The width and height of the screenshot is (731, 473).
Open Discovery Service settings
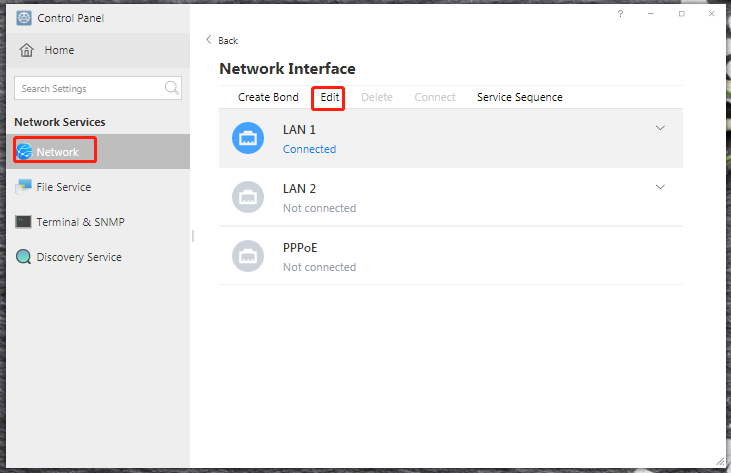click(x=98, y=257)
